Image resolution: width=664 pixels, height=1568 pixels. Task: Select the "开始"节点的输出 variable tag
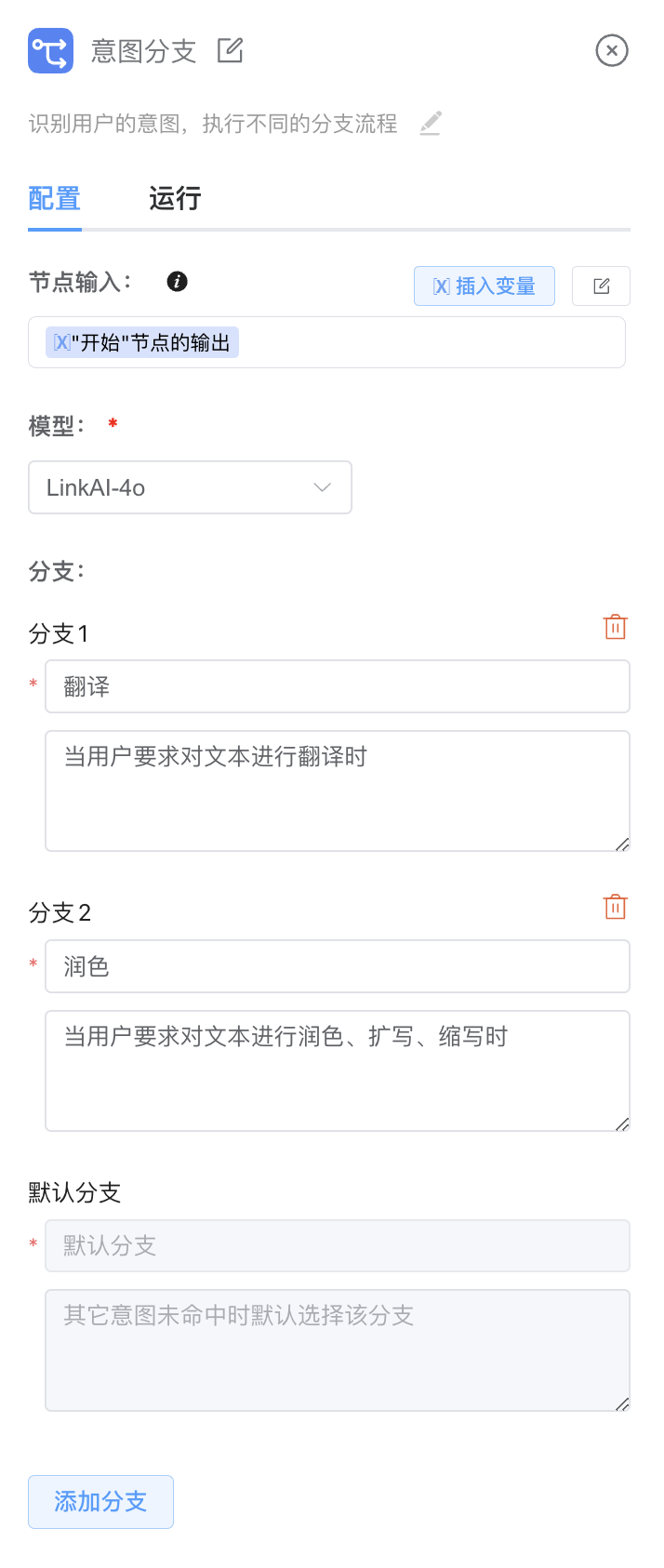coord(142,342)
